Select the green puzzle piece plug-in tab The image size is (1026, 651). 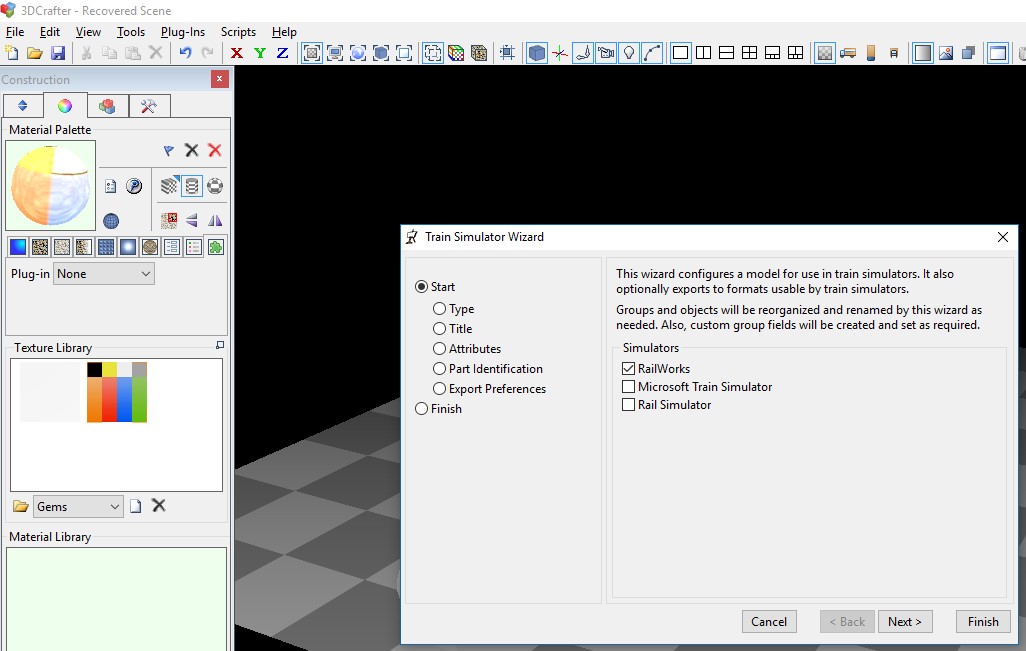click(216, 247)
